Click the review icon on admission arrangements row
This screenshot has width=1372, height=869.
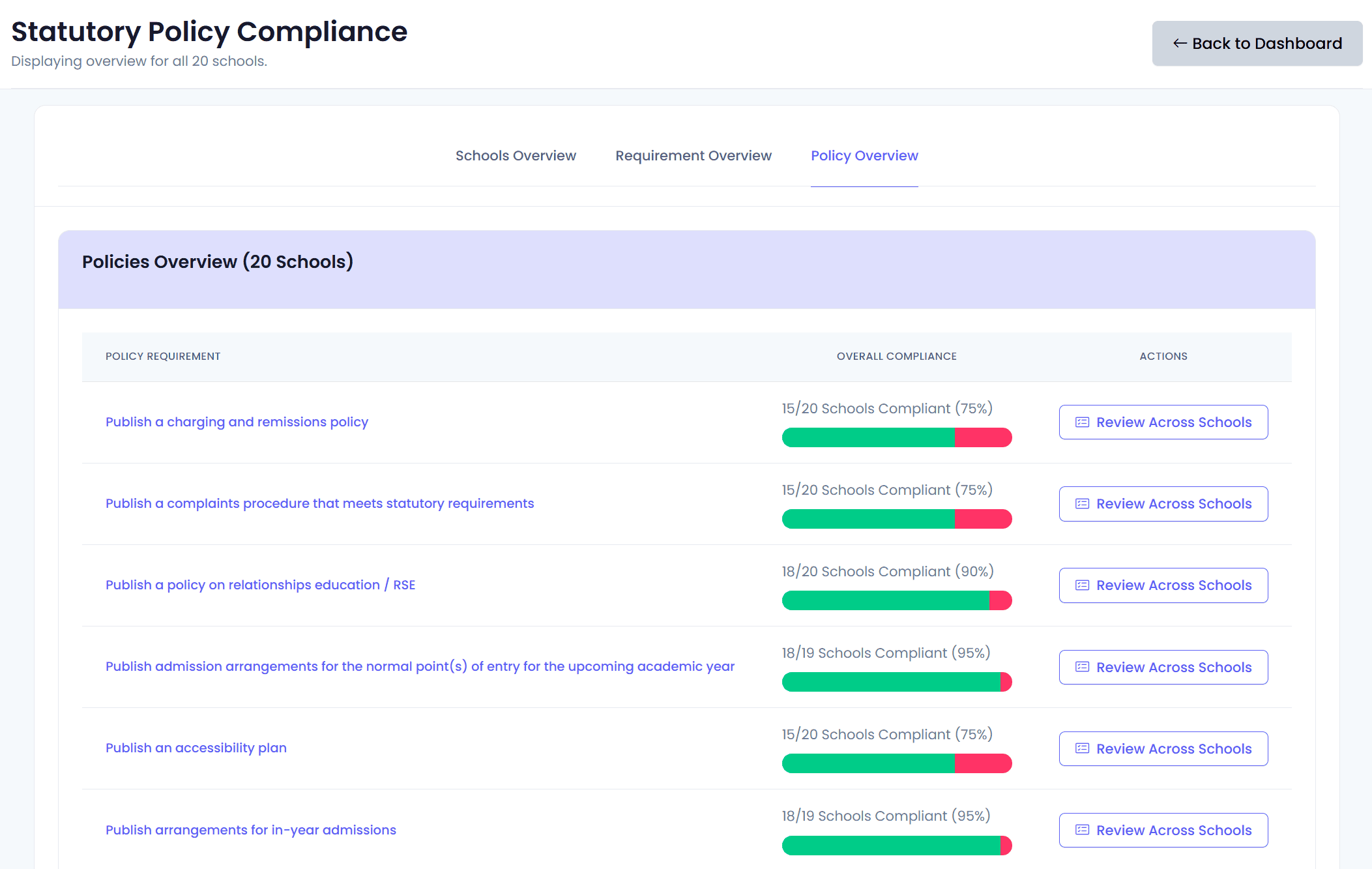click(1082, 667)
